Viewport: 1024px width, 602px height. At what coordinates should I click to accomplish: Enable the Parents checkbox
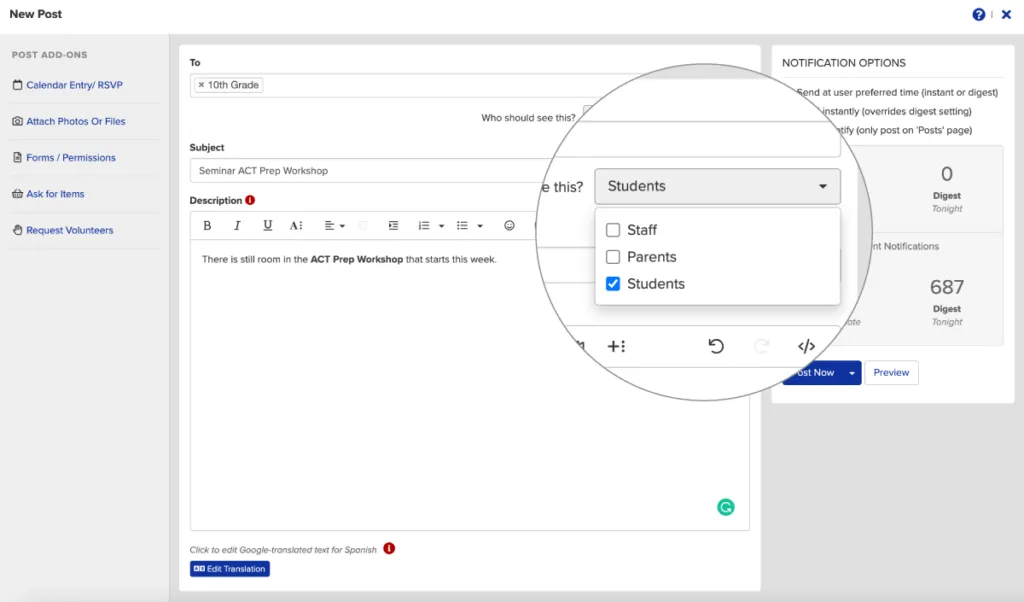(x=613, y=257)
